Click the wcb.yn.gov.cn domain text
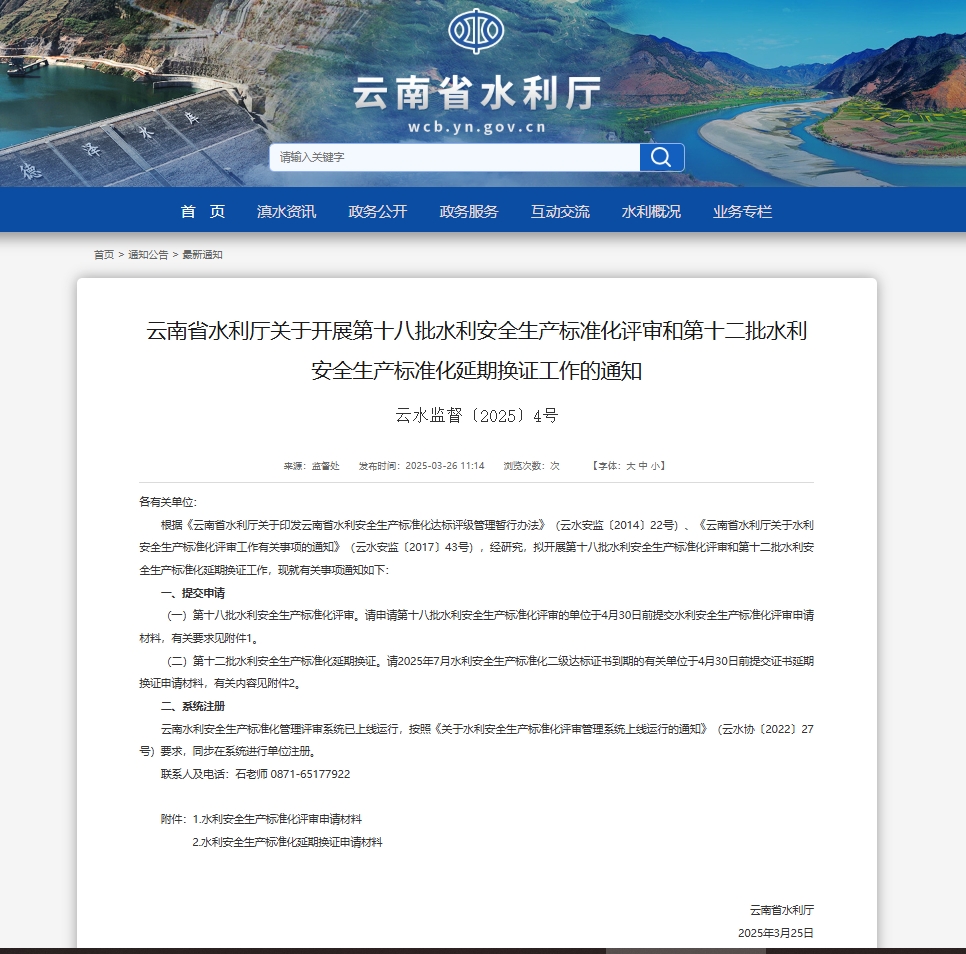The height and width of the screenshot is (954, 966). point(476,127)
